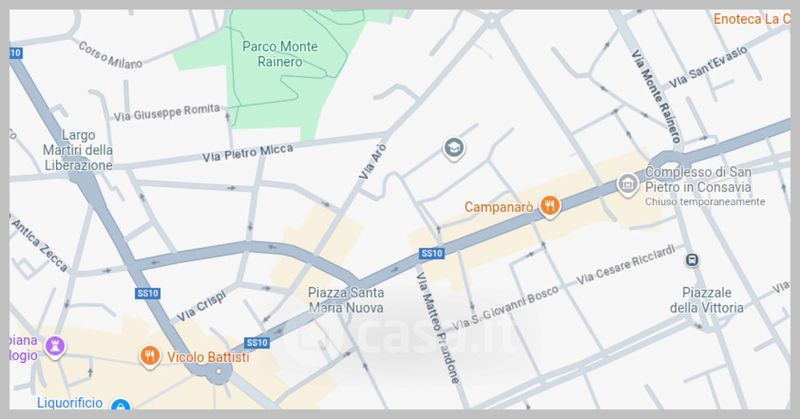Click the Liquorificio shopping pin icon
800x419 pixels.
point(121,406)
